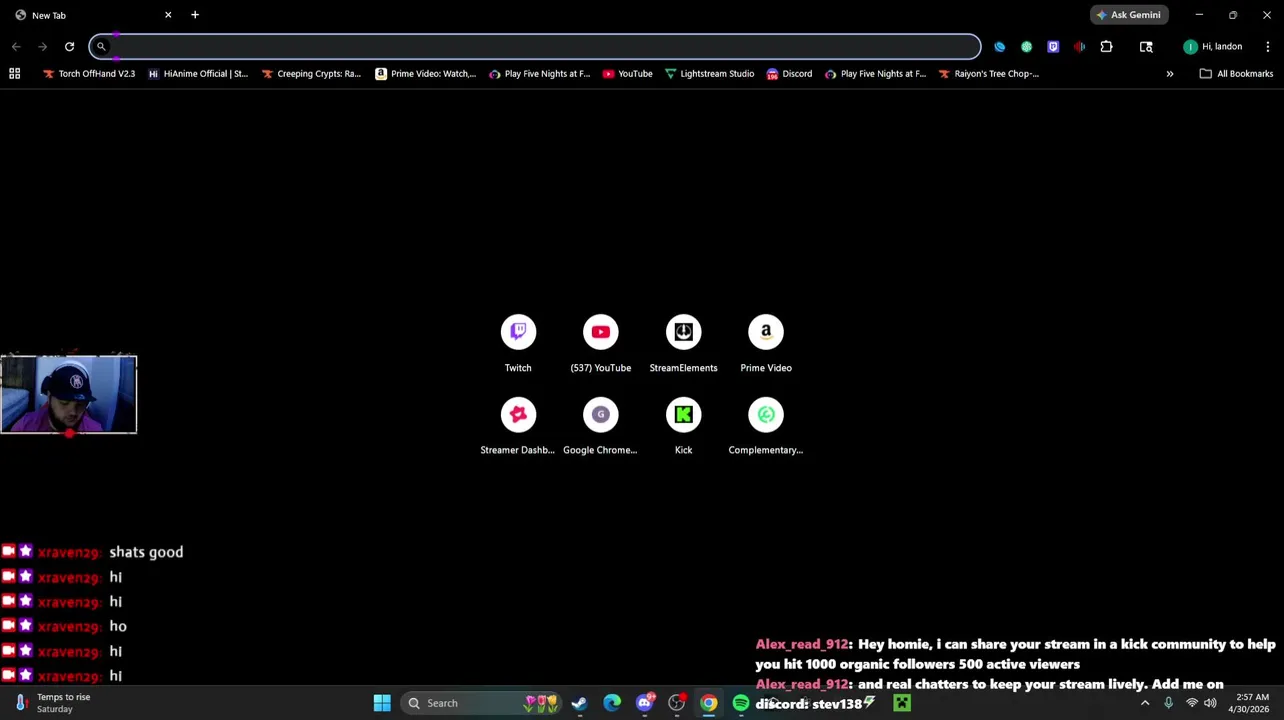Click the green ChatGPT-style extension icon
1284x720 pixels.
tap(1026, 46)
